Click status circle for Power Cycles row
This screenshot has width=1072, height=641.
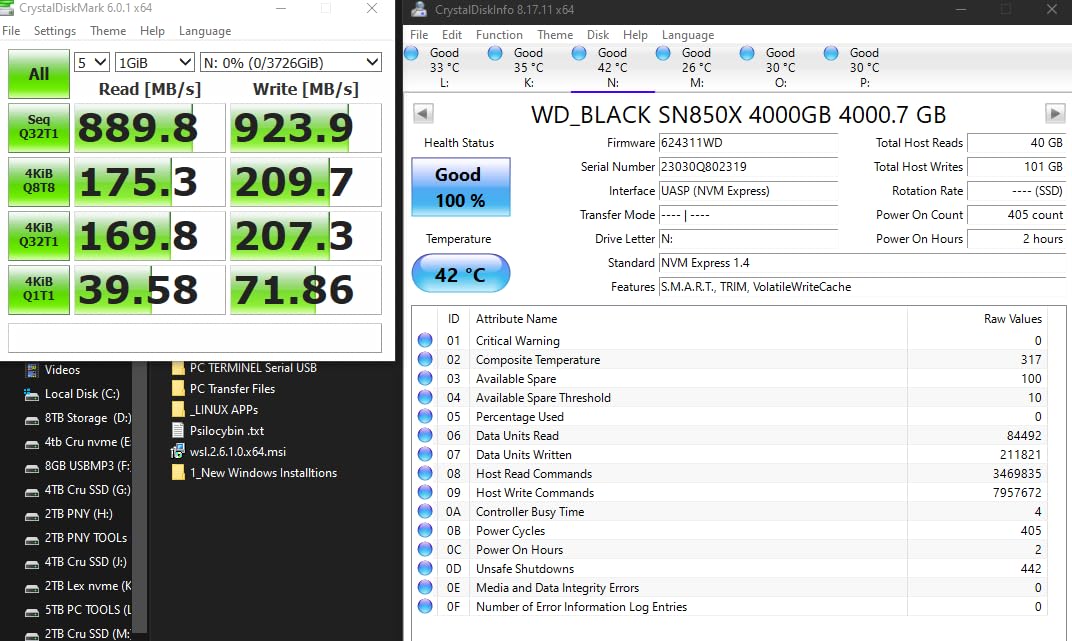[425, 530]
